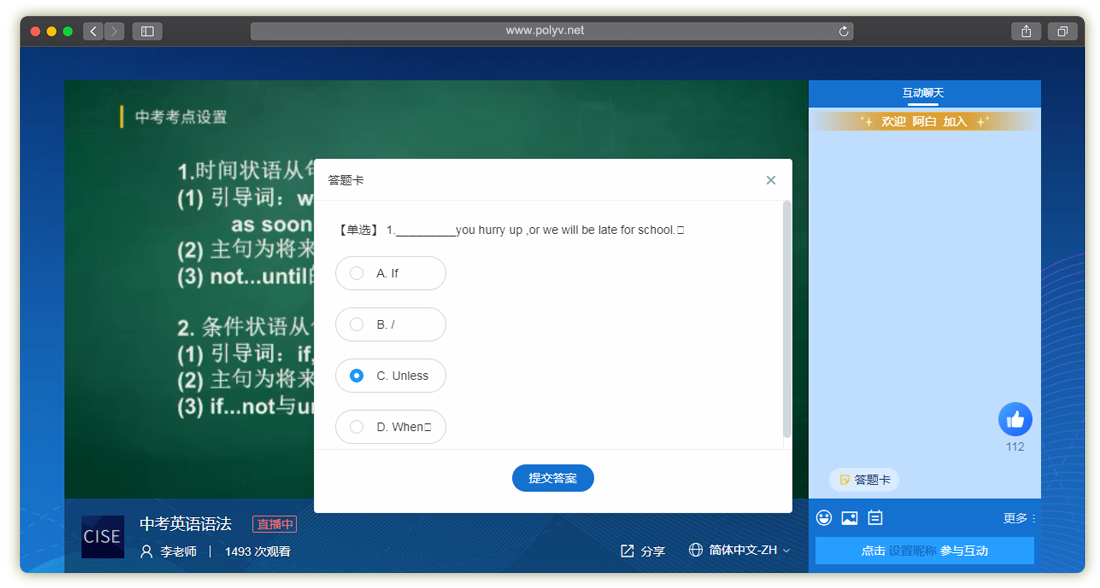Image resolution: width=1100 pixels, height=588 pixels.
Task: Expand the 更多 options in chat
Action: [x=1020, y=518]
